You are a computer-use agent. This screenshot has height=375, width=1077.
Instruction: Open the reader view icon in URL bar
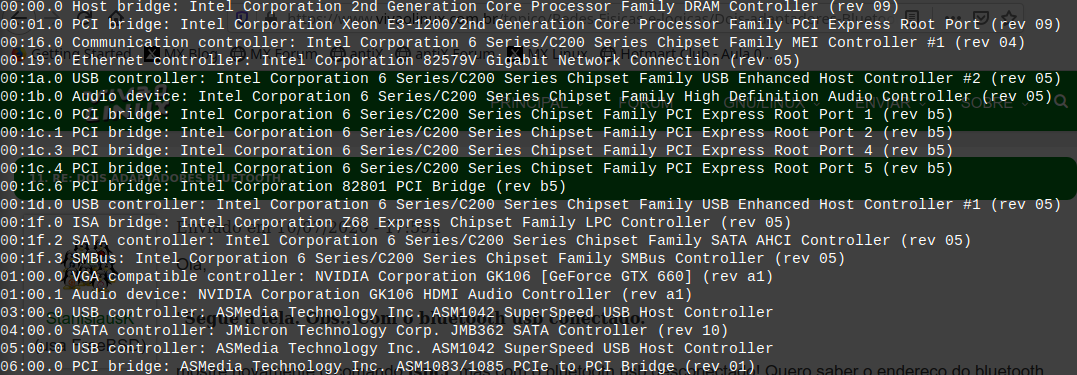[x=911, y=17]
